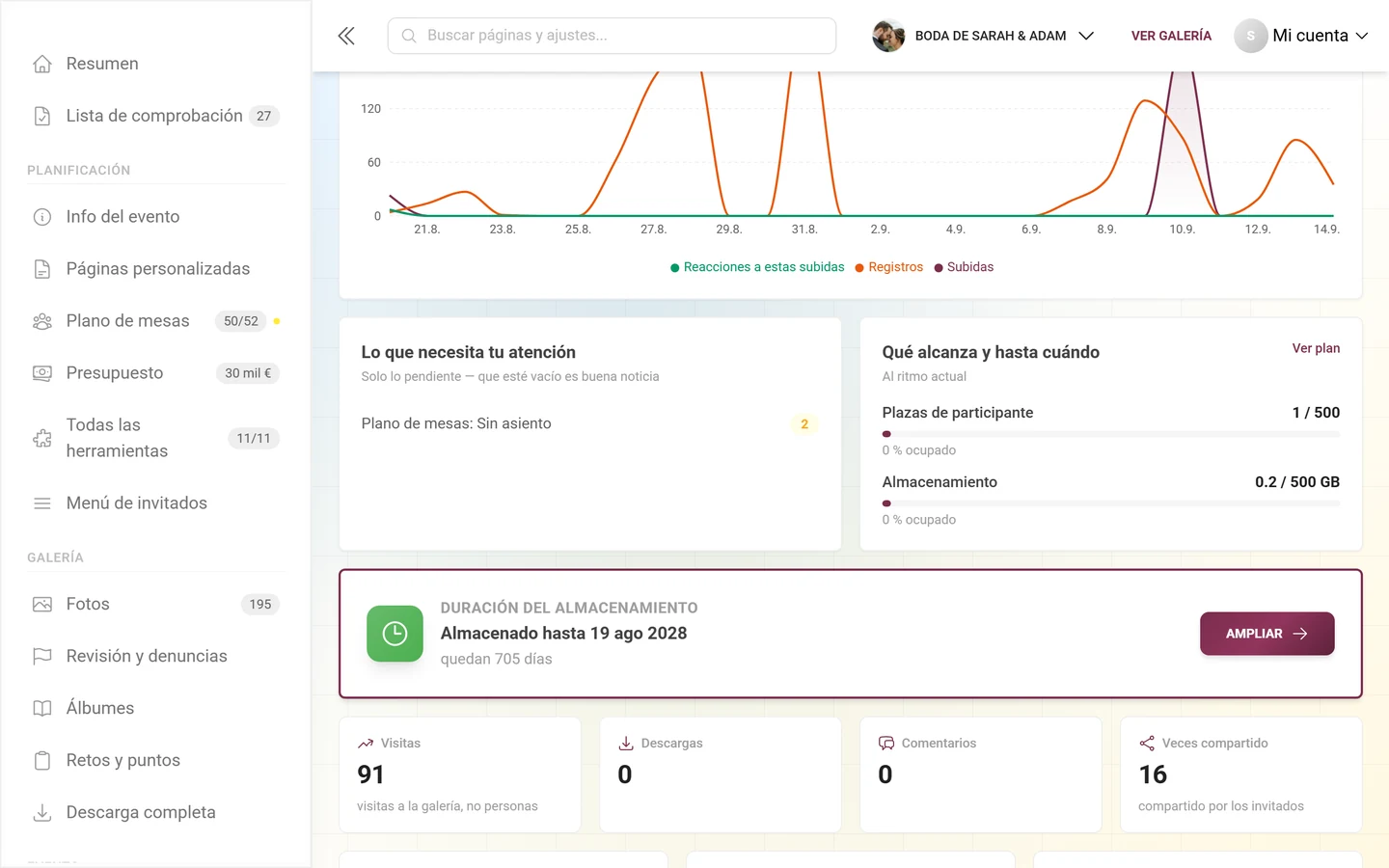Click the Retos y puntos clipboard icon

click(x=42, y=760)
